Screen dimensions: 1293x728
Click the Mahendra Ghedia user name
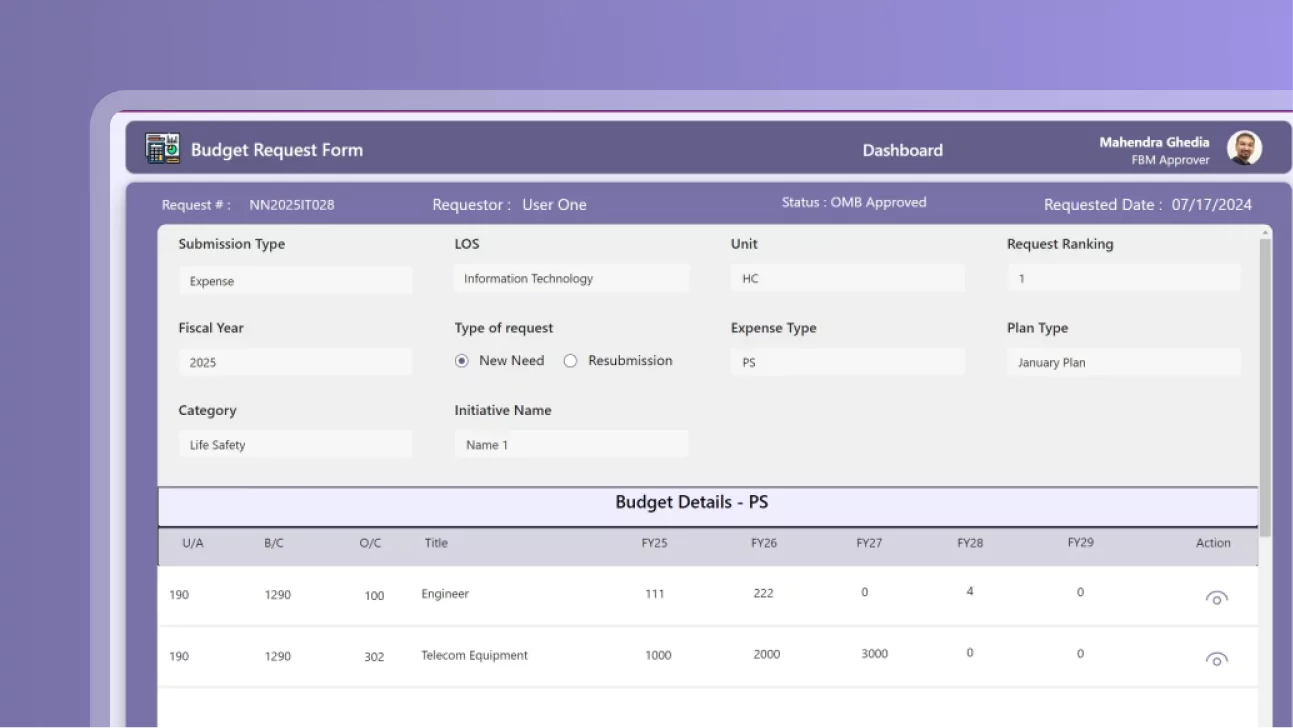1154,142
